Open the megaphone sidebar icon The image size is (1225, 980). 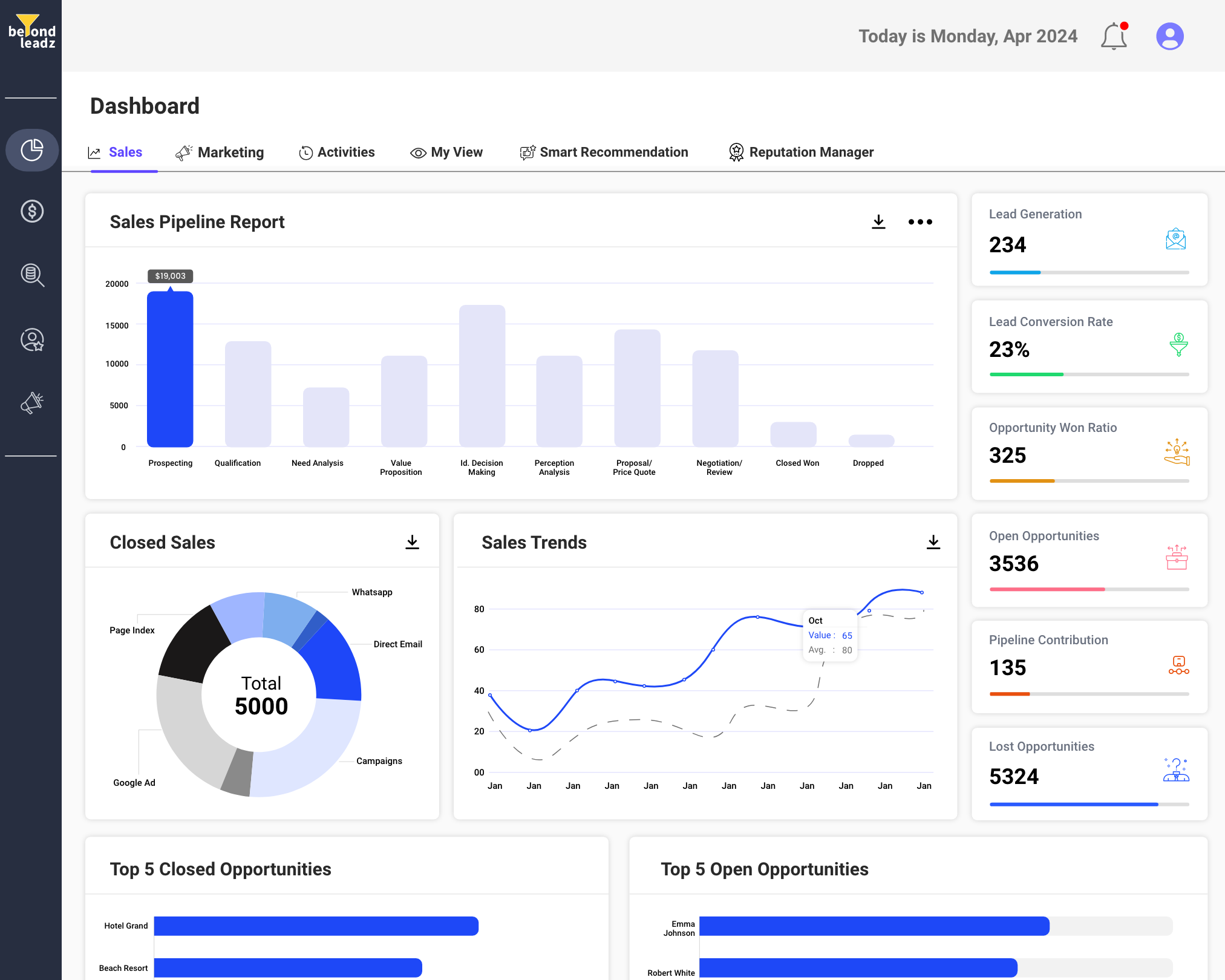click(x=32, y=403)
